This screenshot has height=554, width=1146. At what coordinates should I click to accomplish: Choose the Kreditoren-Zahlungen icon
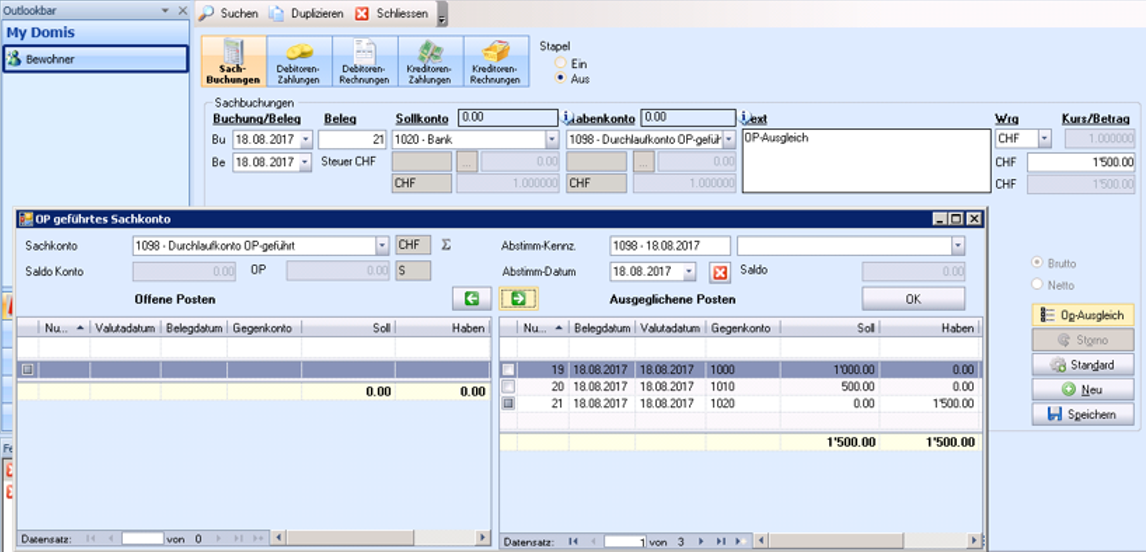[x=430, y=62]
